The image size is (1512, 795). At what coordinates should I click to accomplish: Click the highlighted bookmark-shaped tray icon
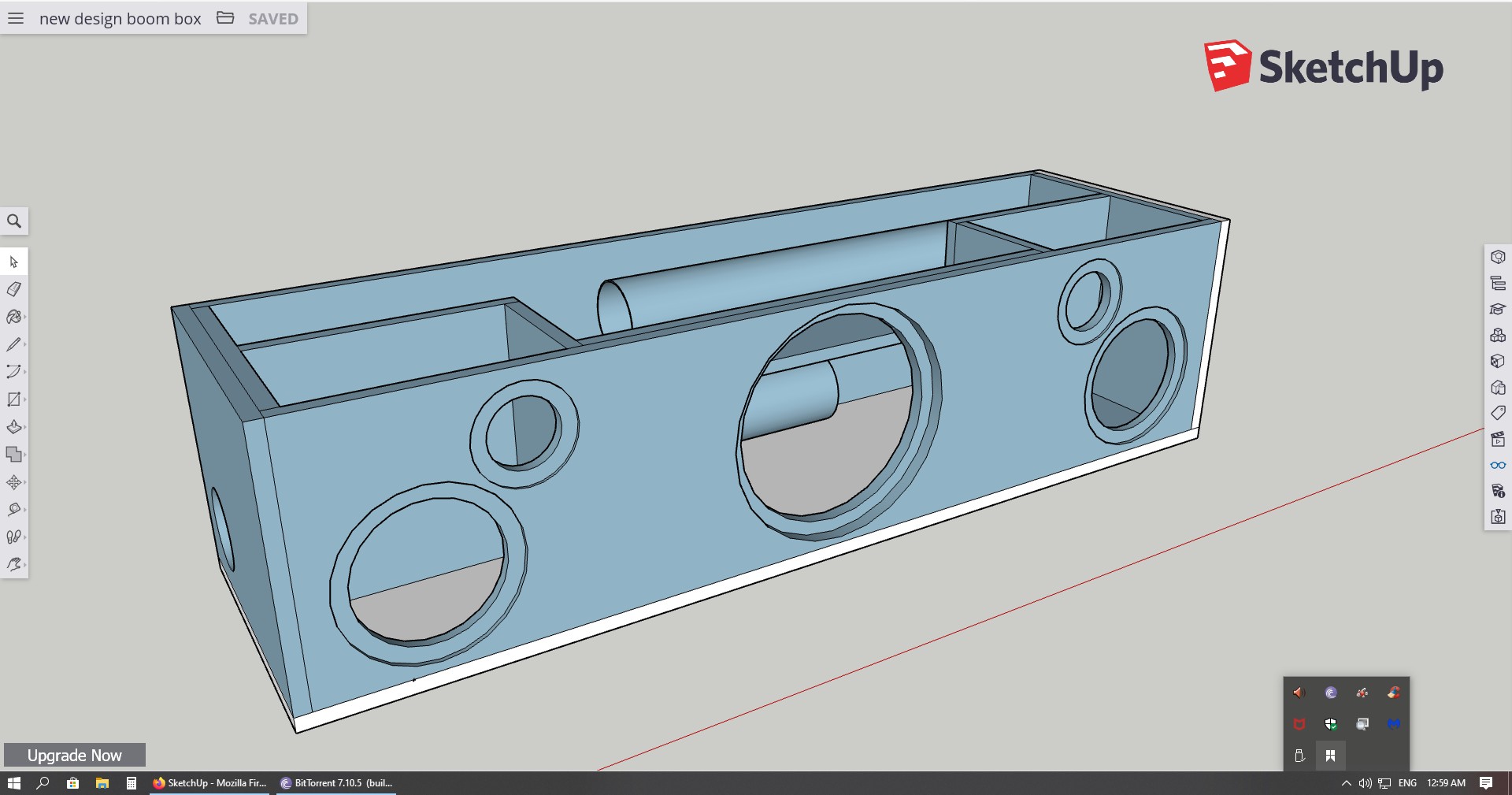[x=1331, y=756]
